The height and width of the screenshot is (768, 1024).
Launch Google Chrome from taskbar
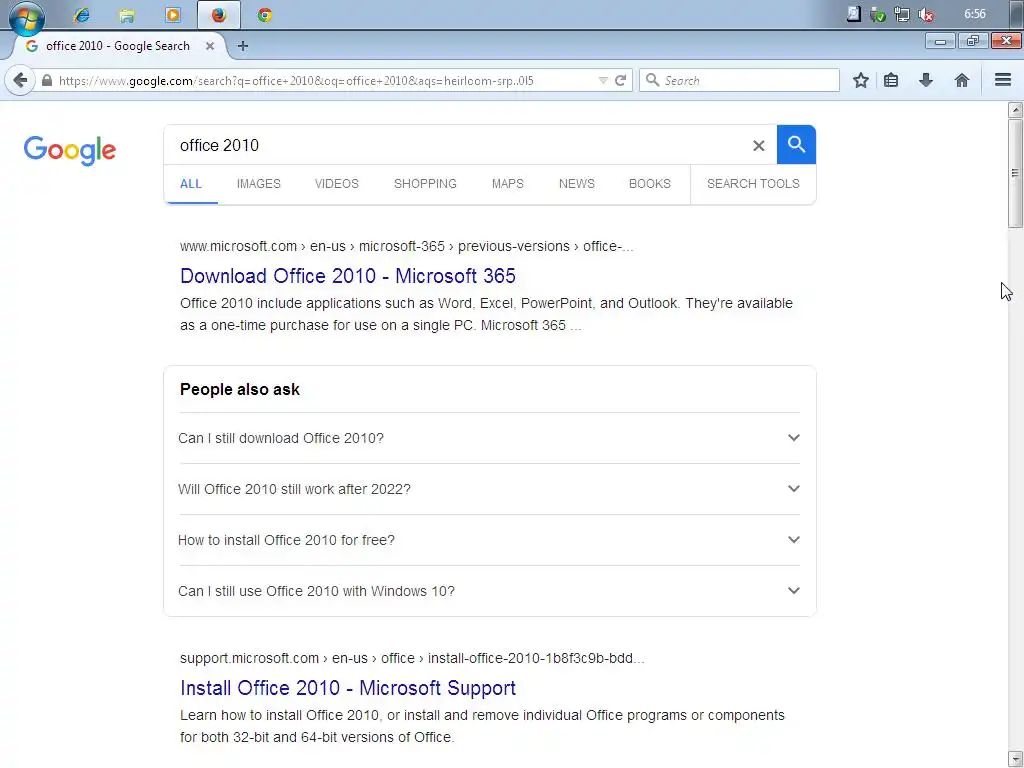(264, 15)
